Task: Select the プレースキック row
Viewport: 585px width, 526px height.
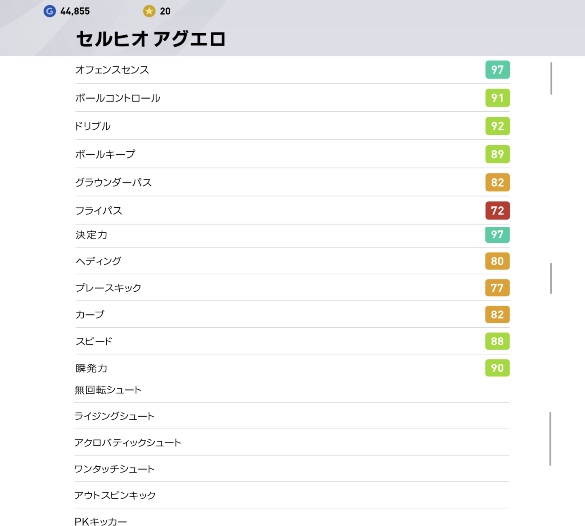Action: [292, 288]
